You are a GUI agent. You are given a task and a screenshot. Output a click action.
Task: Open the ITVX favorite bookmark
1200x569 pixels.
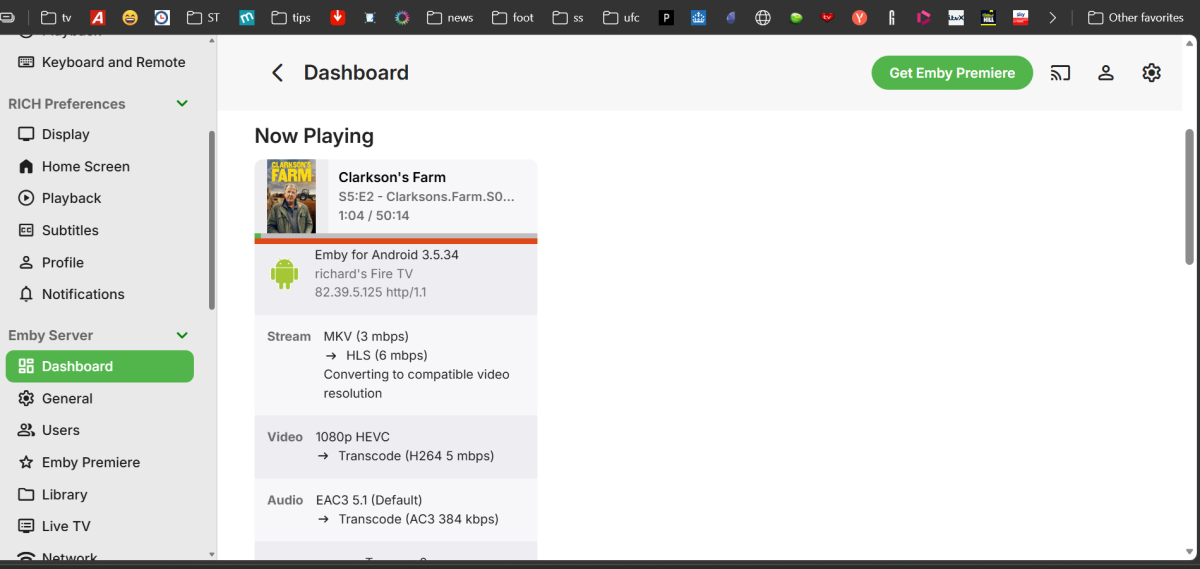coord(956,17)
